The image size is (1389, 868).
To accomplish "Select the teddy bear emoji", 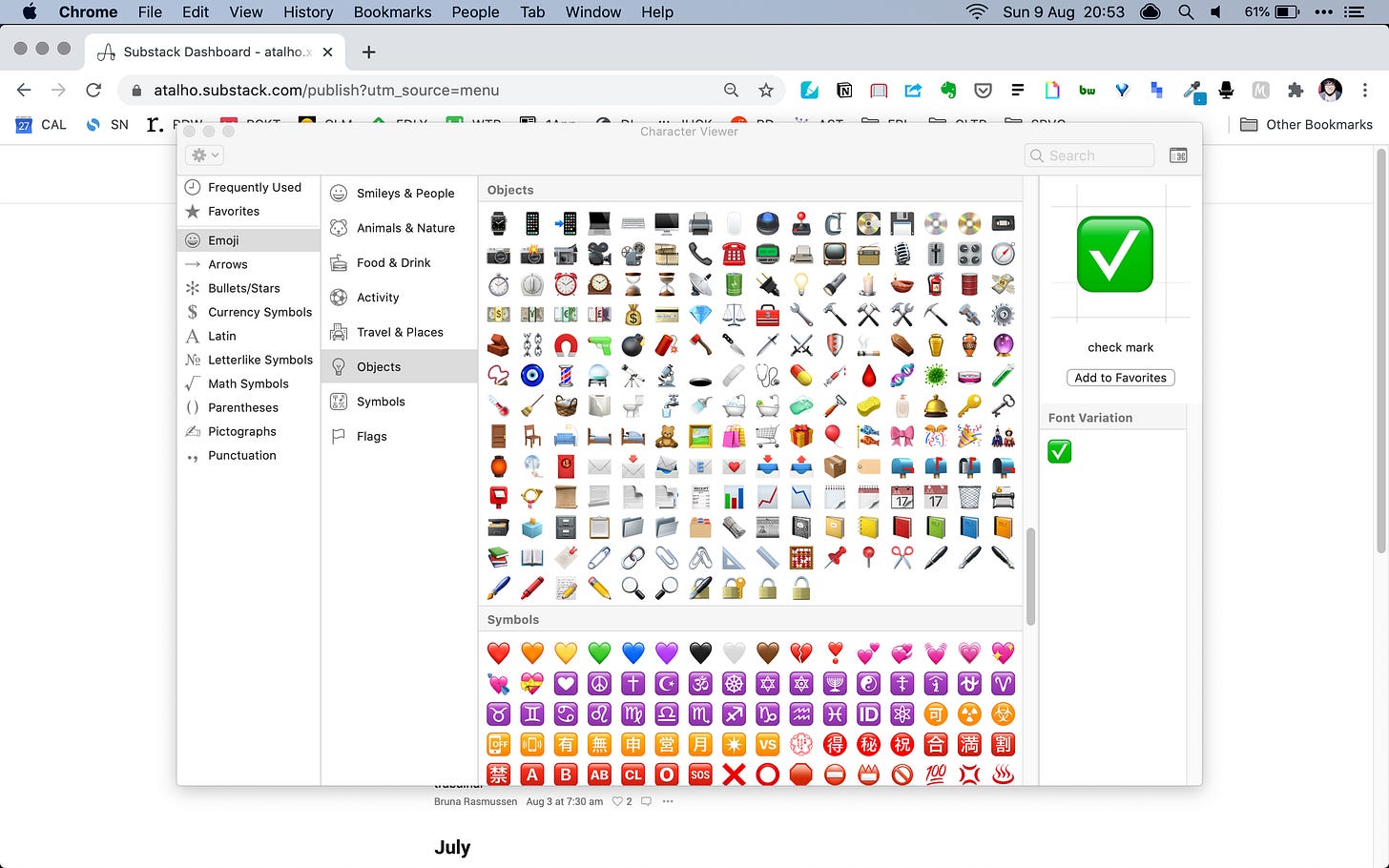I will tap(667, 436).
